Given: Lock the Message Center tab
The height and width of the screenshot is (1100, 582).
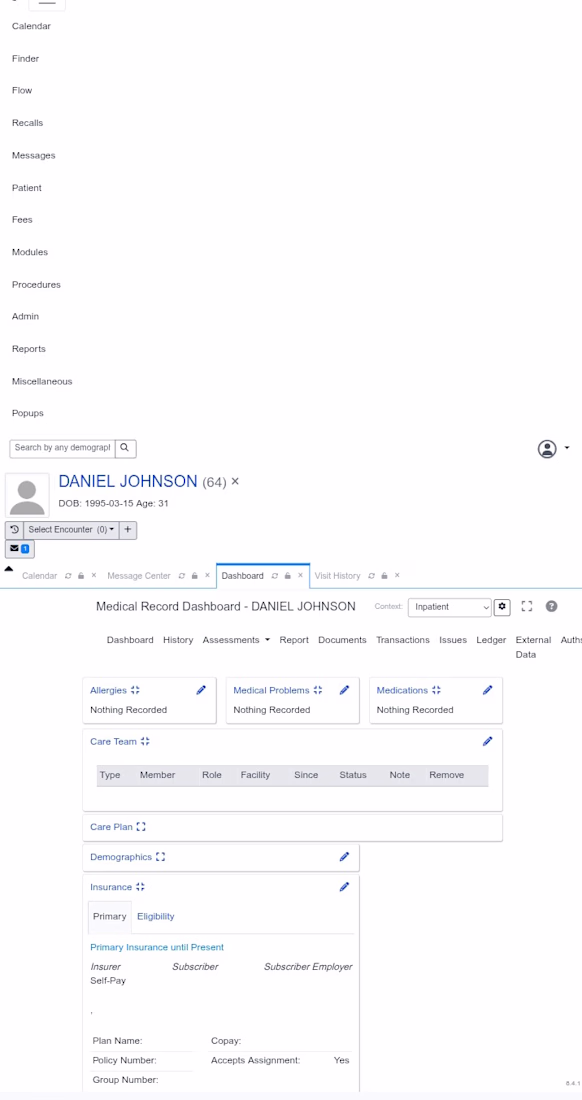Looking at the screenshot, I should pos(195,576).
